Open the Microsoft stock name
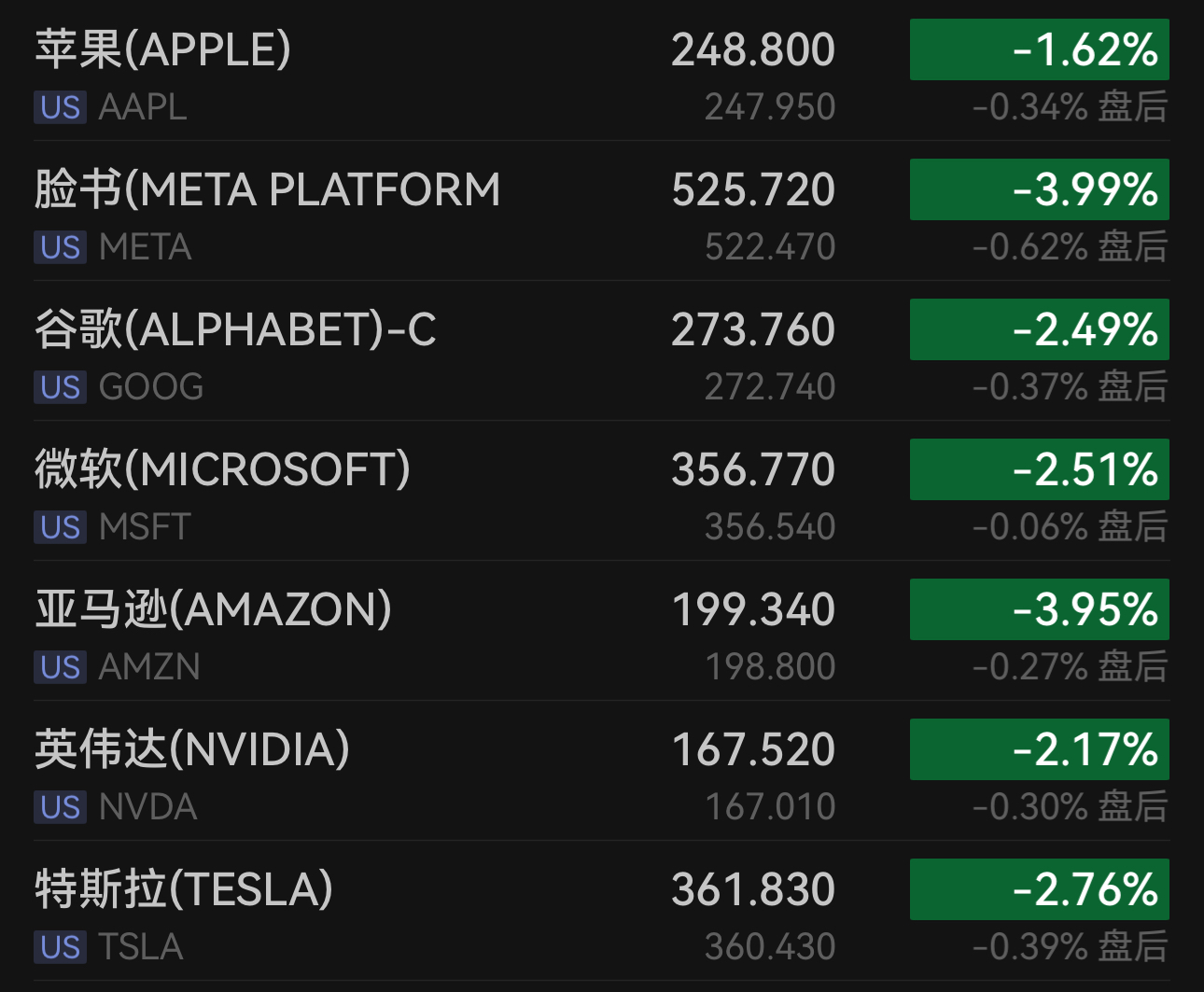Viewport: 1204px width, 992px height. point(222,469)
